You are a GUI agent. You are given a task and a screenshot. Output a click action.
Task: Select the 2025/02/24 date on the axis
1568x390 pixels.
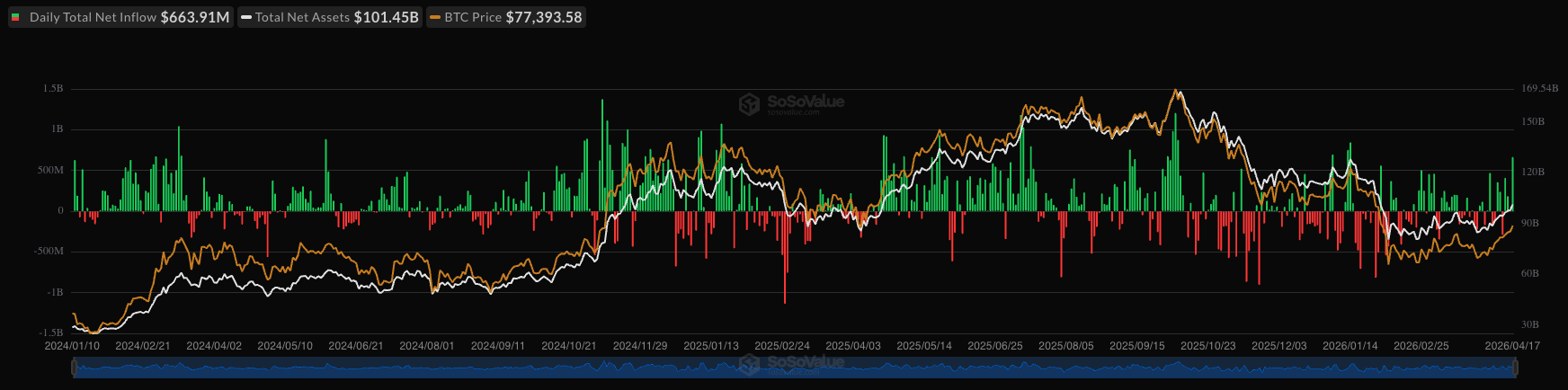coord(781,346)
